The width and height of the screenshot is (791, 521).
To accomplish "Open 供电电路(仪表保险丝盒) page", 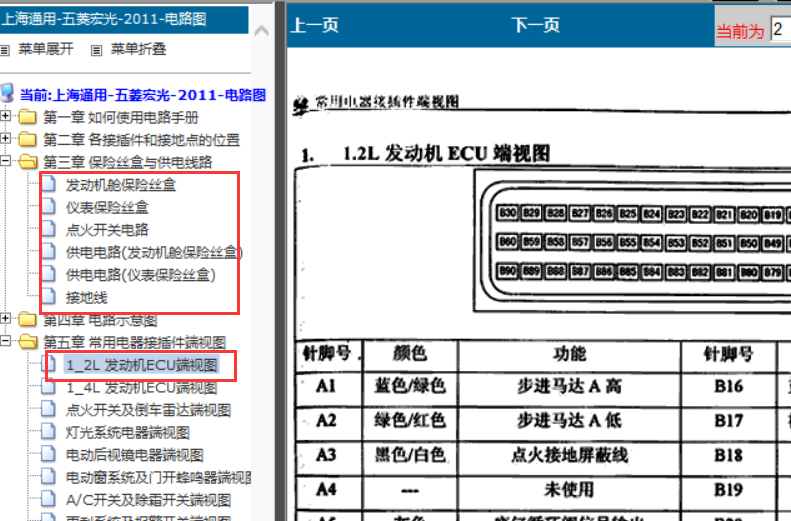I will (x=141, y=275).
